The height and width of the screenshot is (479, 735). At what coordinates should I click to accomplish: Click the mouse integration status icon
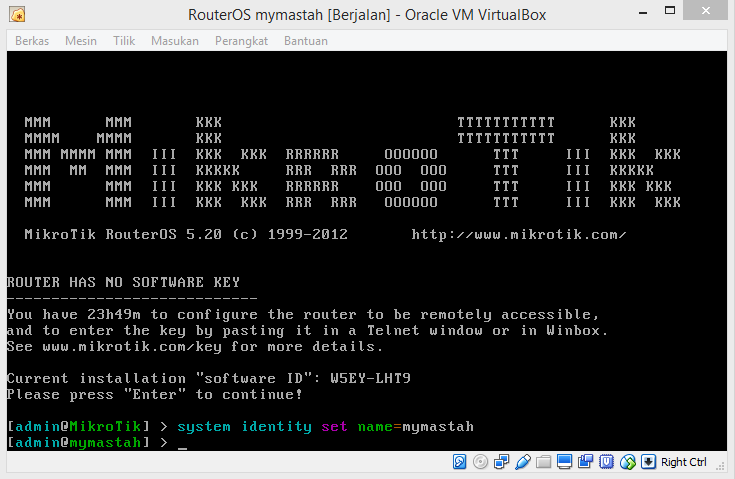point(628,462)
